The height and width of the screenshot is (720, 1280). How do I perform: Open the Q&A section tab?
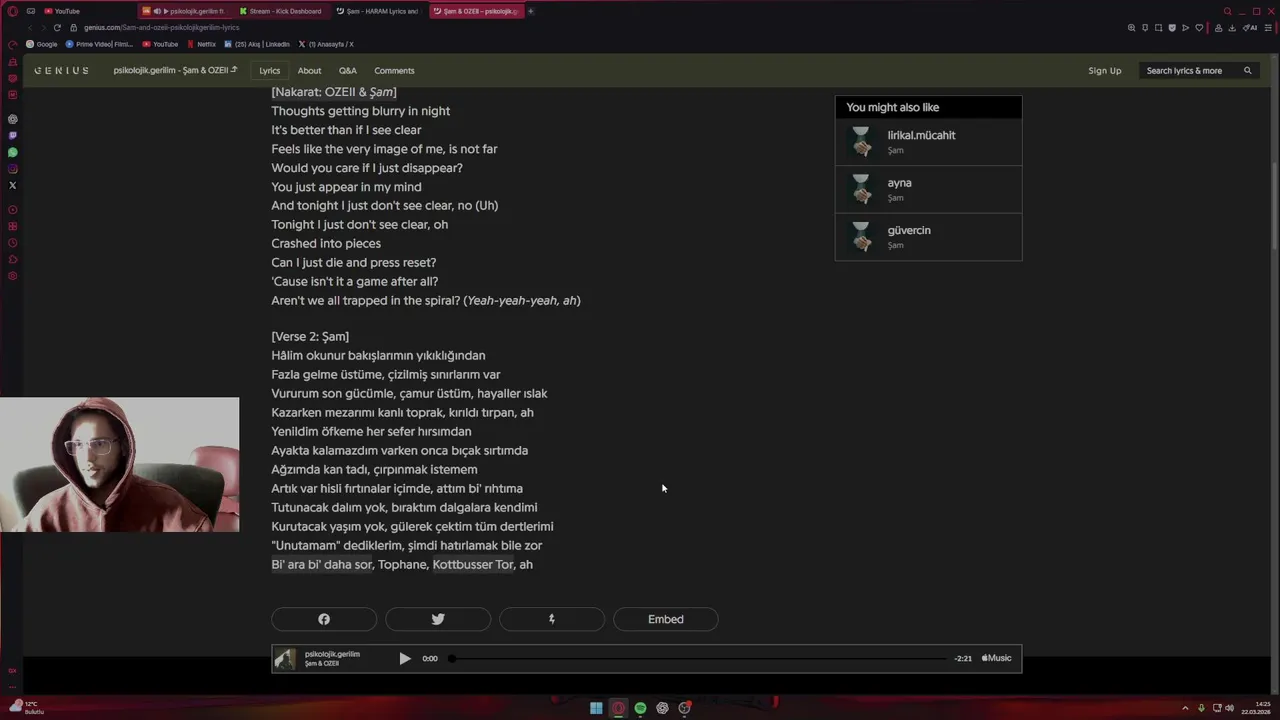pos(347,70)
